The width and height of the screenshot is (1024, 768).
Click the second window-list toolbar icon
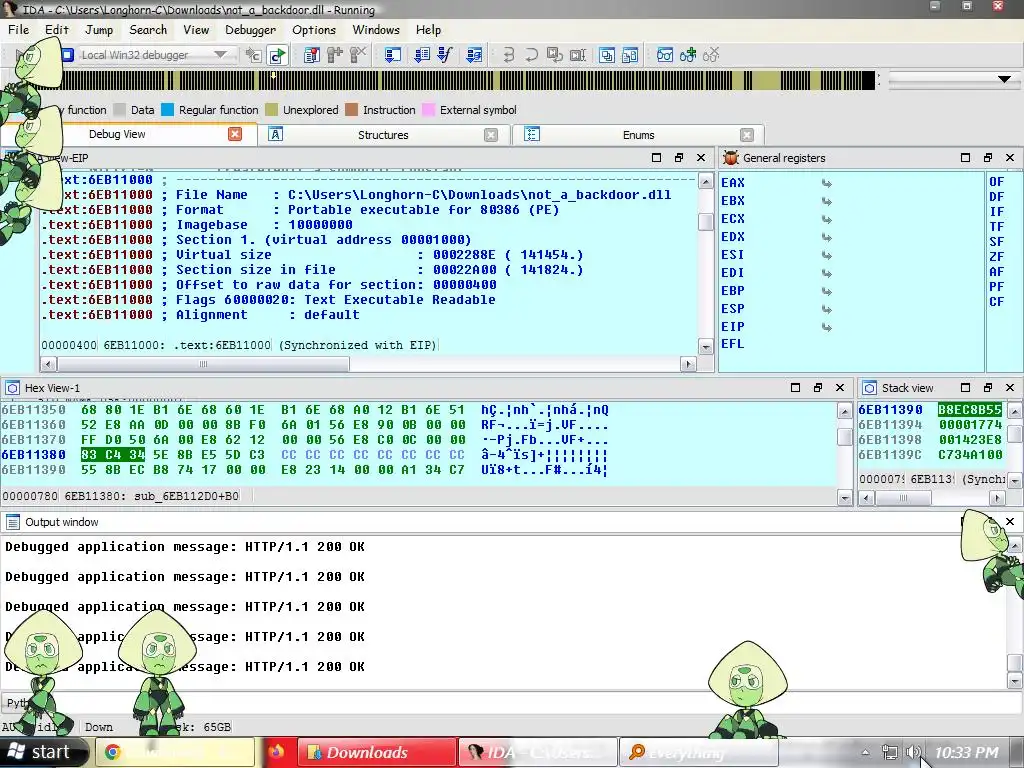pos(630,55)
